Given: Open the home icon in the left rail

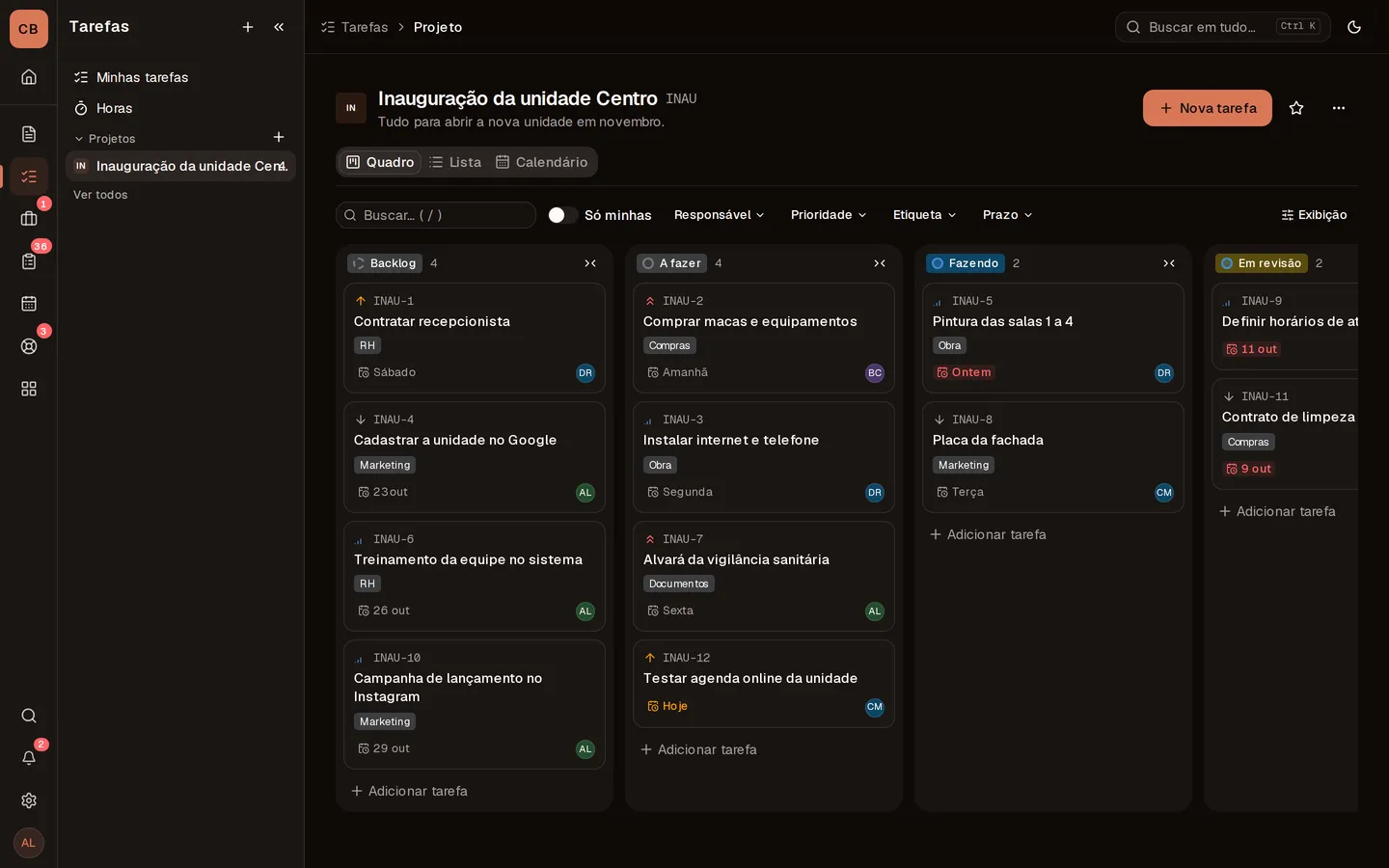Looking at the screenshot, I should coord(29,77).
